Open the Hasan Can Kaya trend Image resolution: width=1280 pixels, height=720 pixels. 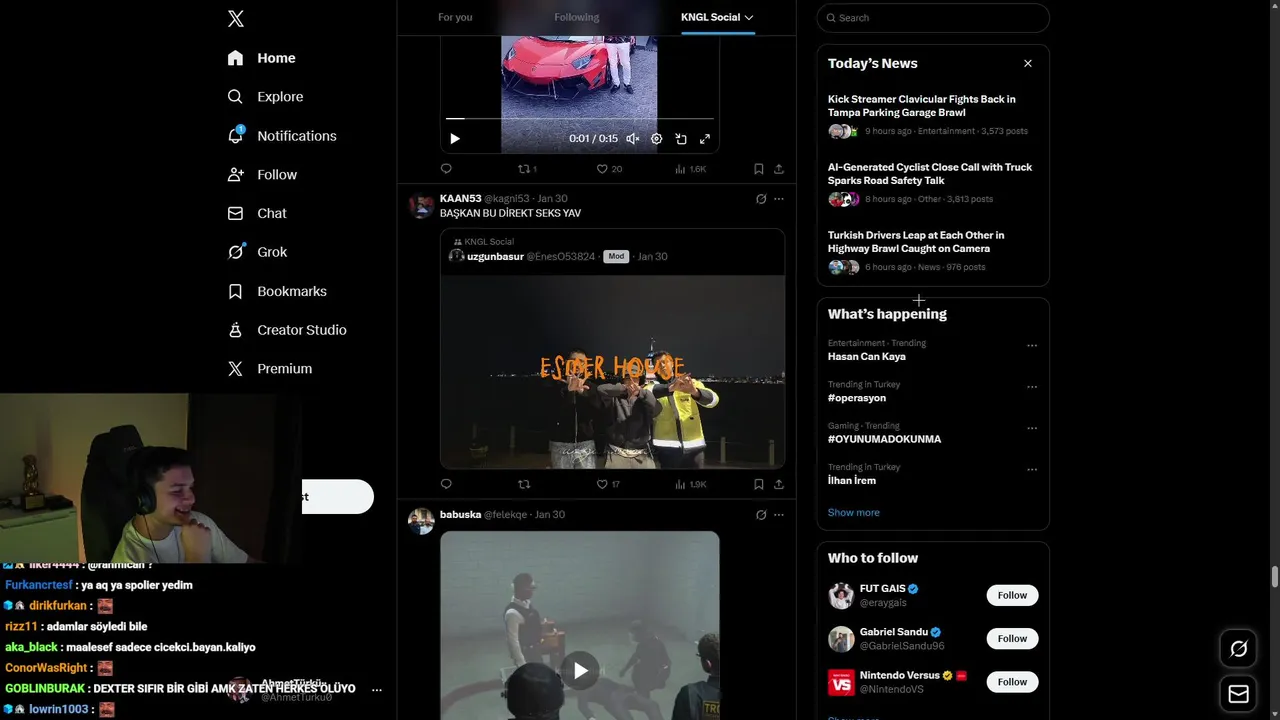pos(867,356)
